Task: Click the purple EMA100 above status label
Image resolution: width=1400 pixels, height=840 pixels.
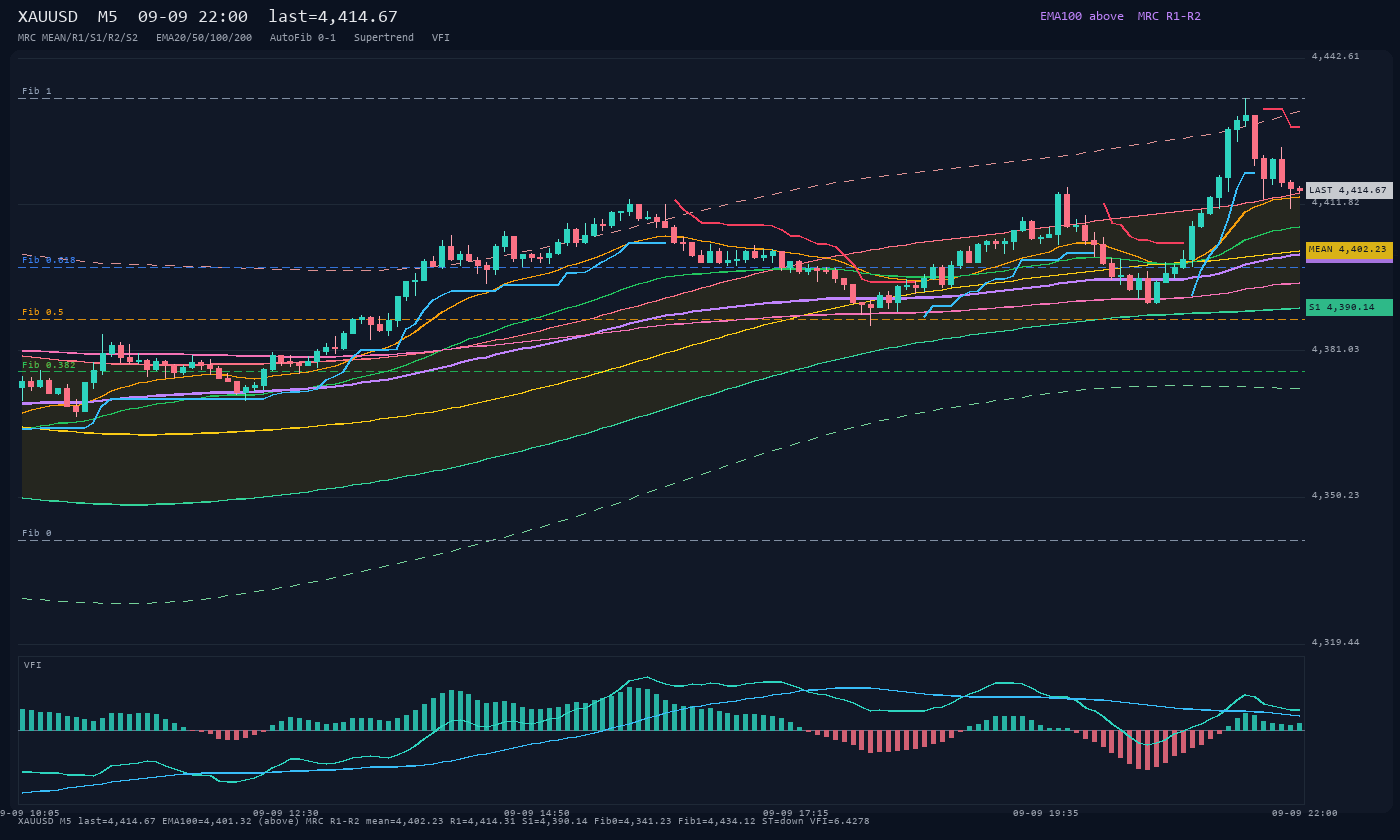Action: [x=1082, y=16]
